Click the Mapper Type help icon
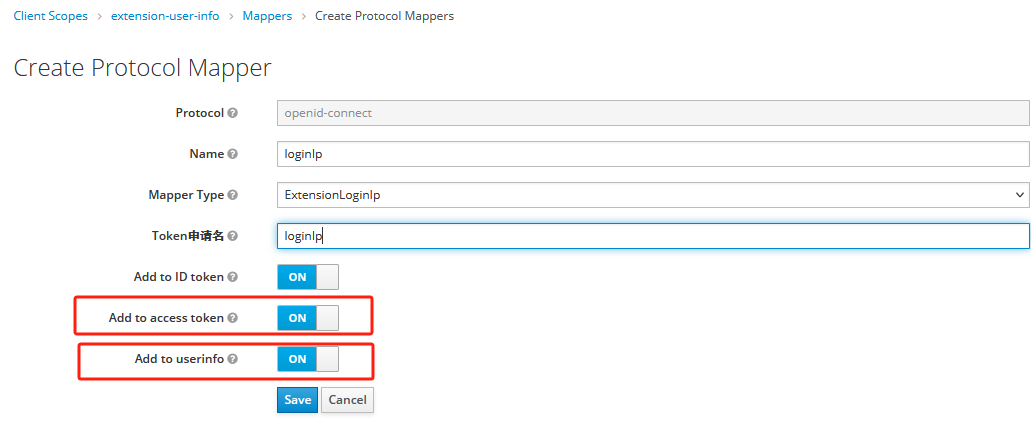Image resolution: width=1031 pixels, height=428 pixels. pos(233,195)
